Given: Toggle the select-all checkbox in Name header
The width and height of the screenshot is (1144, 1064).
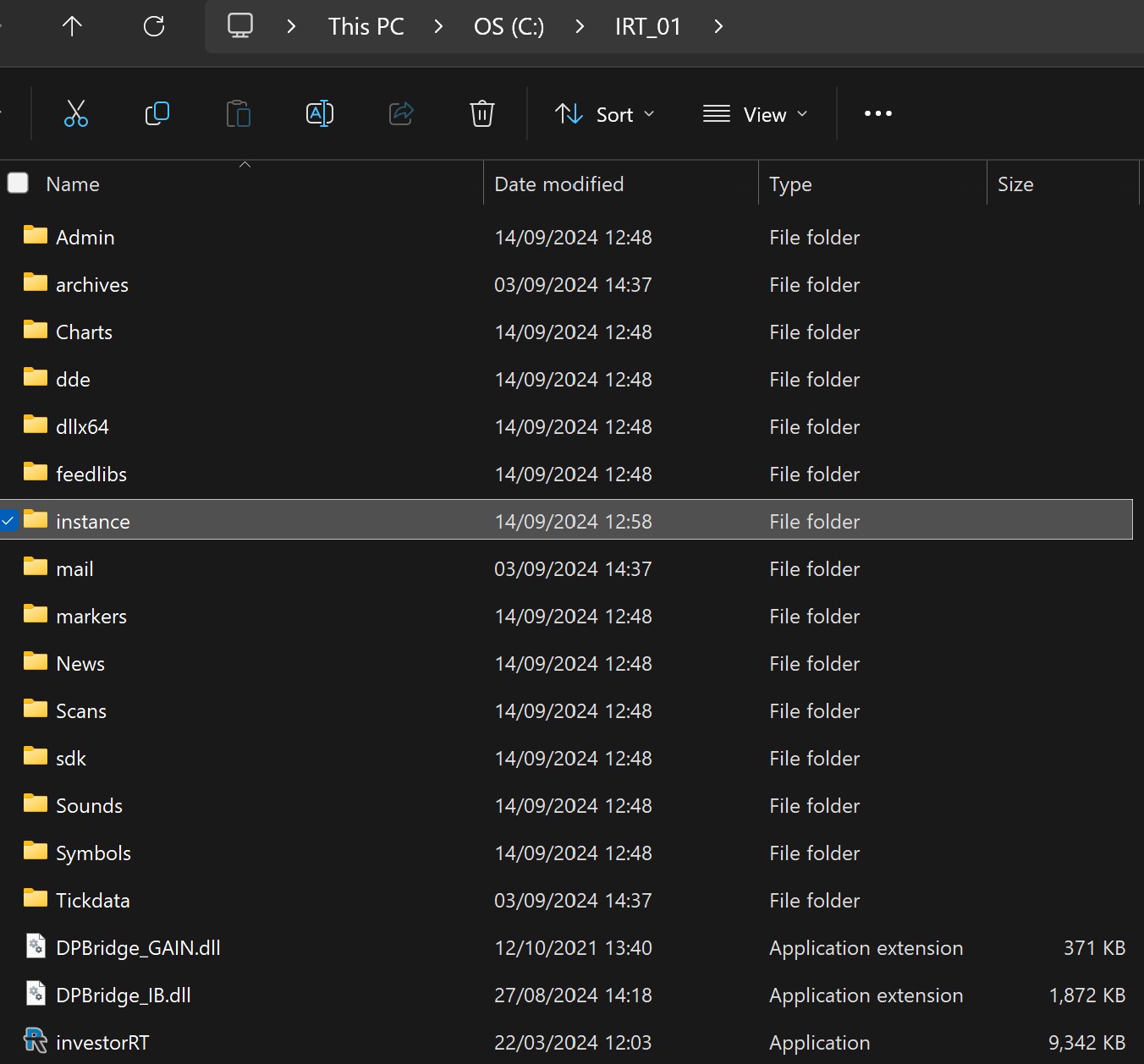Looking at the screenshot, I should [18, 183].
